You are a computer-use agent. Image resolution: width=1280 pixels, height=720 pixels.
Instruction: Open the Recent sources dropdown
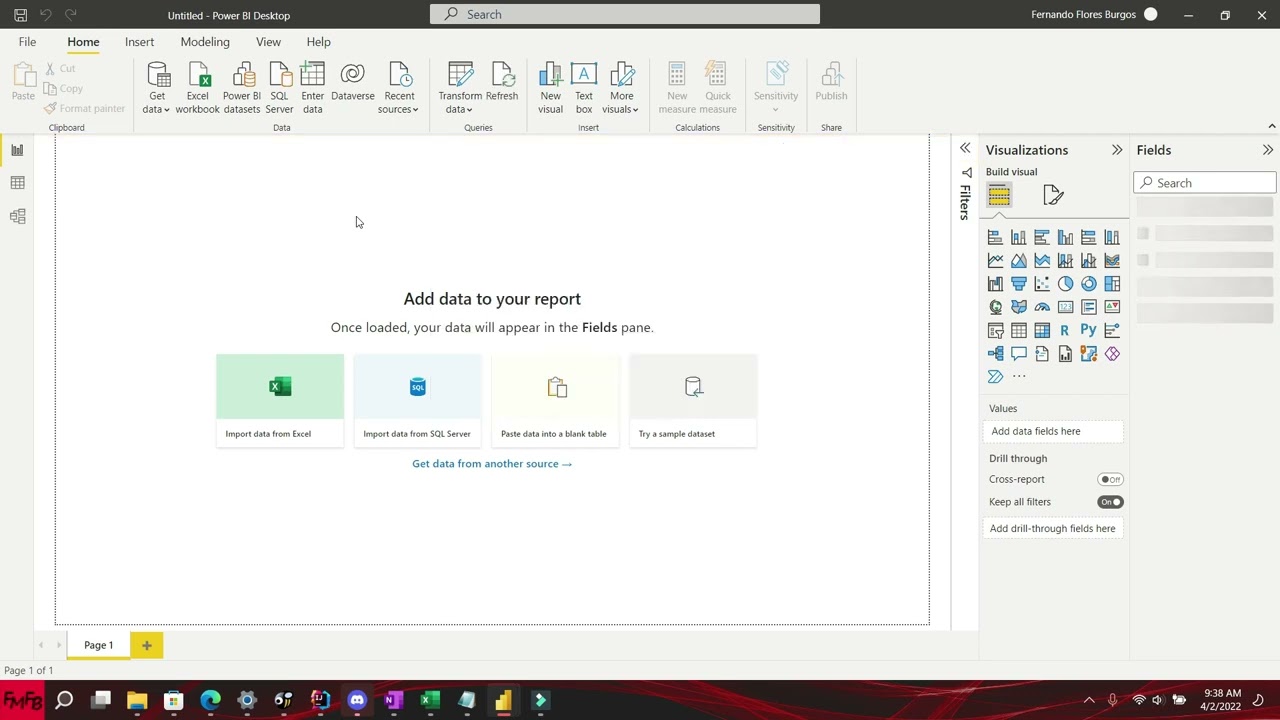coord(398,88)
